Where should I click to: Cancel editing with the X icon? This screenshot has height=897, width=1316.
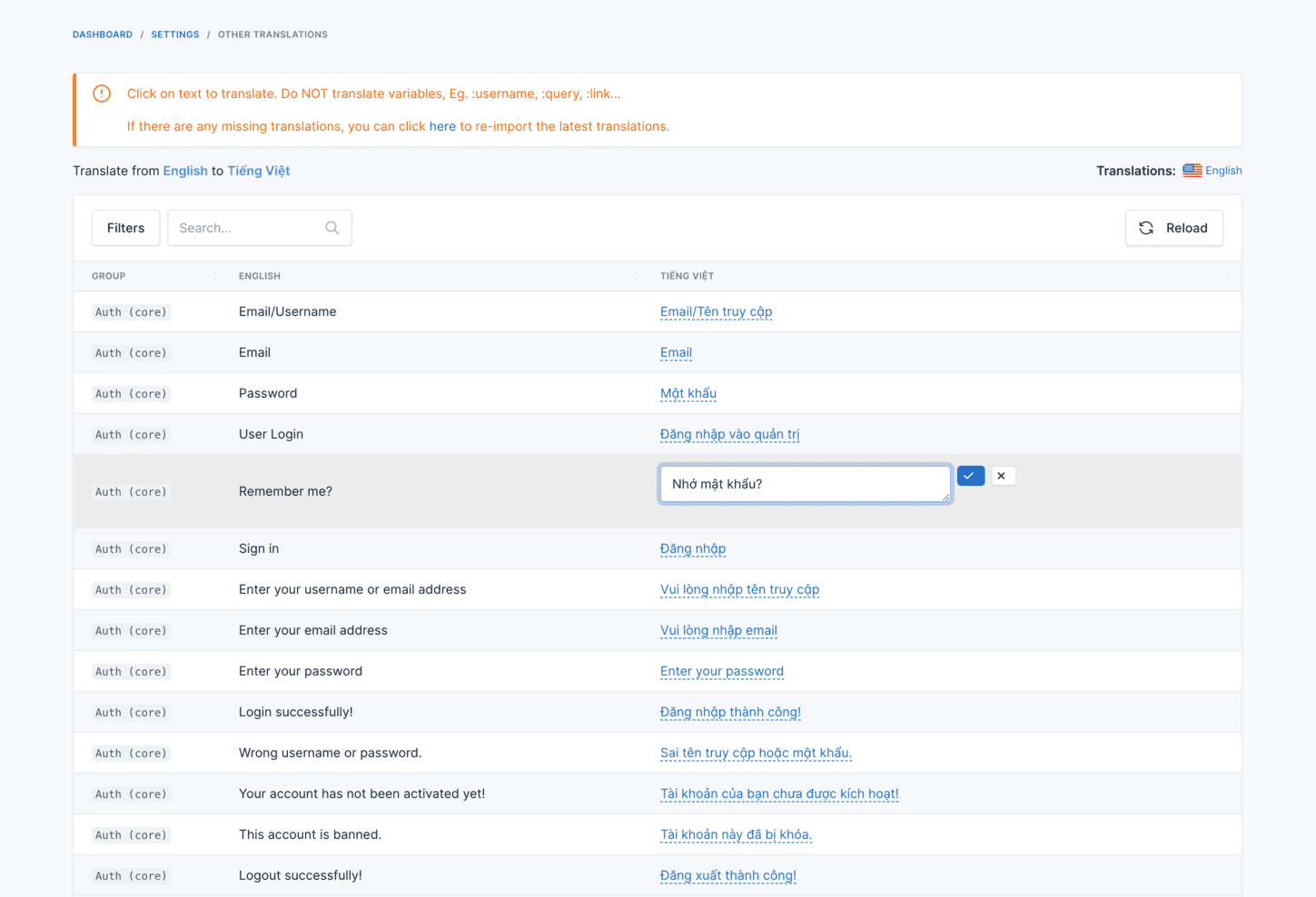(1002, 476)
